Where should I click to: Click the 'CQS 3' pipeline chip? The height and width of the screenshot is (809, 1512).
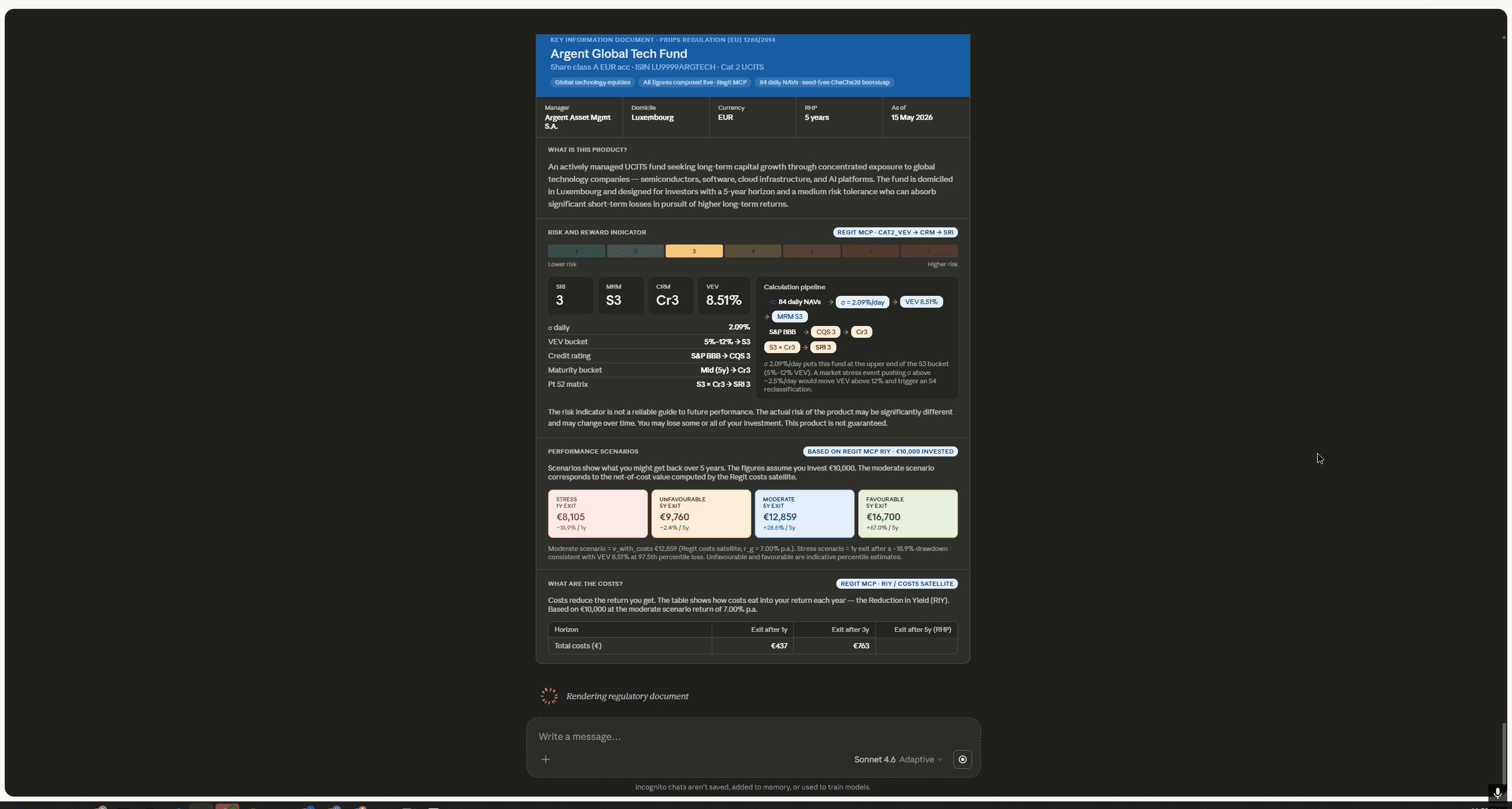826,332
